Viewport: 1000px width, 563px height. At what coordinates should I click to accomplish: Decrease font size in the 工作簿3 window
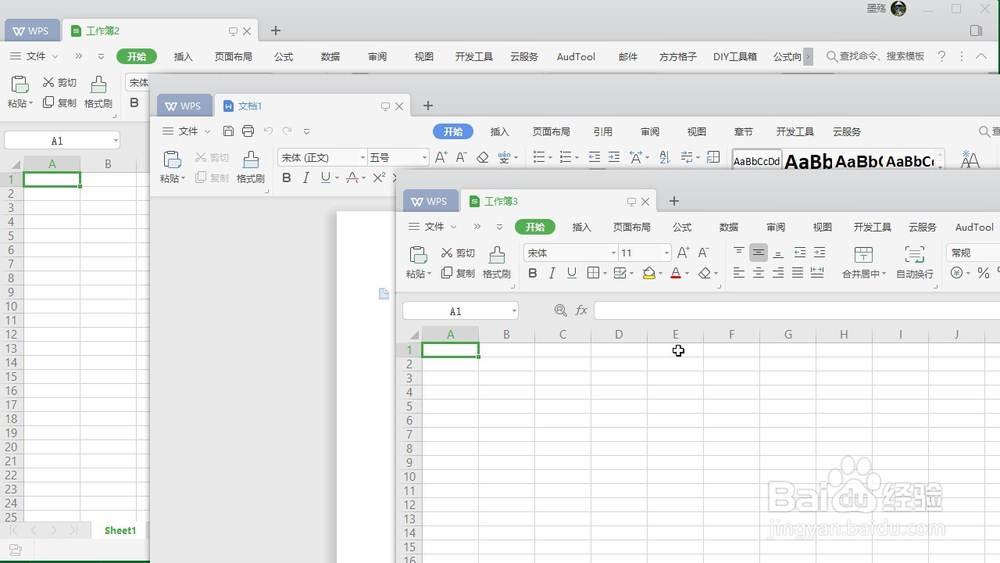(703, 252)
